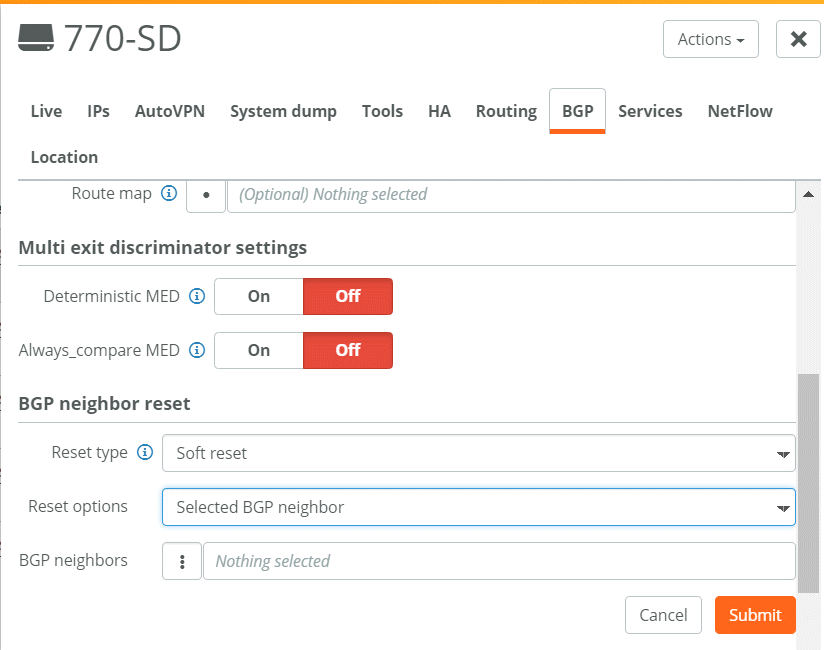Expand the Reset options dropdown
This screenshot has height=650, width=824.
tap(479, 507)
